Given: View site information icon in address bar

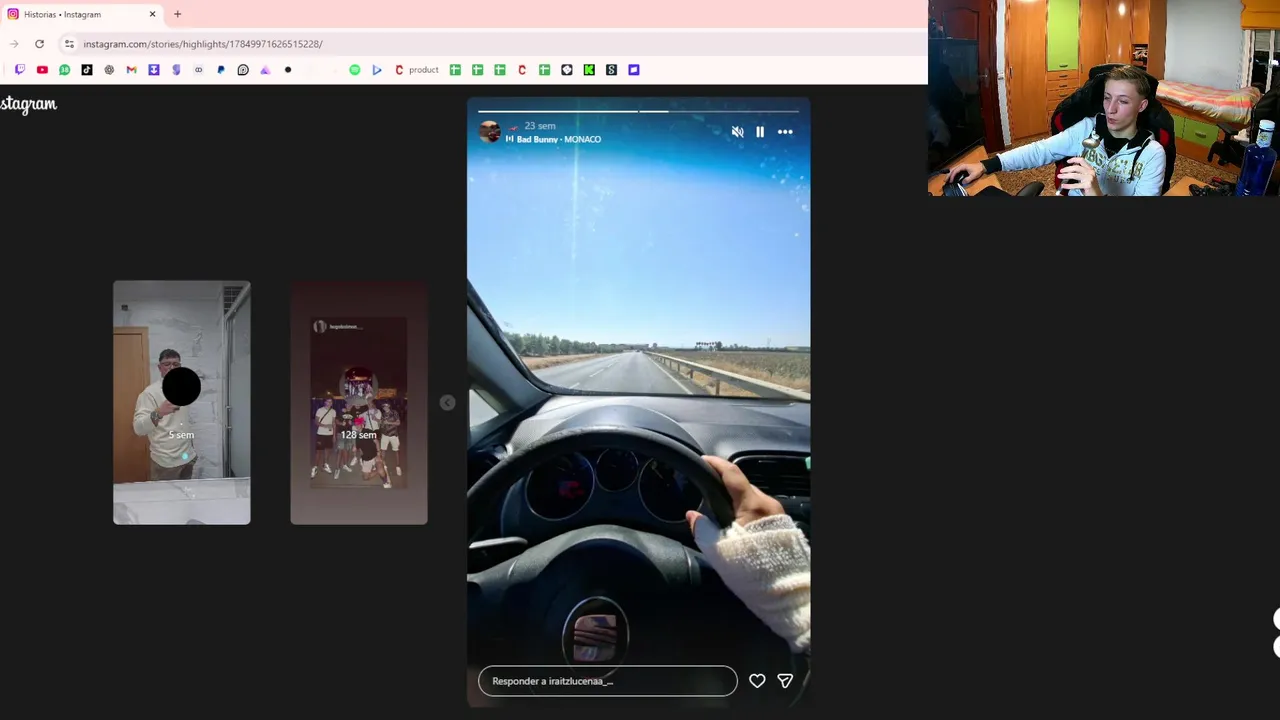Looking at the screenshot, I should pyautogui.click(x=69, y=44).
